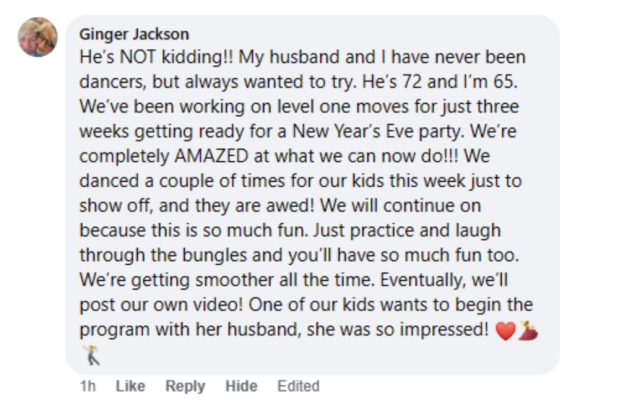
Task: Click the Ginger Jackson name link
Action: point(134,34)
